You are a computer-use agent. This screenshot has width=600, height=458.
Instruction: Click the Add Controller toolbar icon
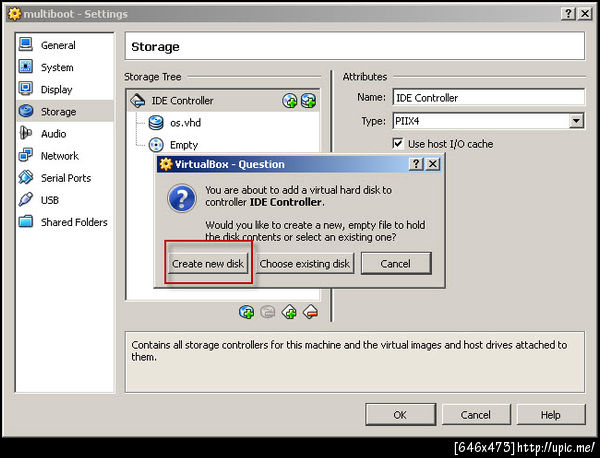click(x=289, y=312)
